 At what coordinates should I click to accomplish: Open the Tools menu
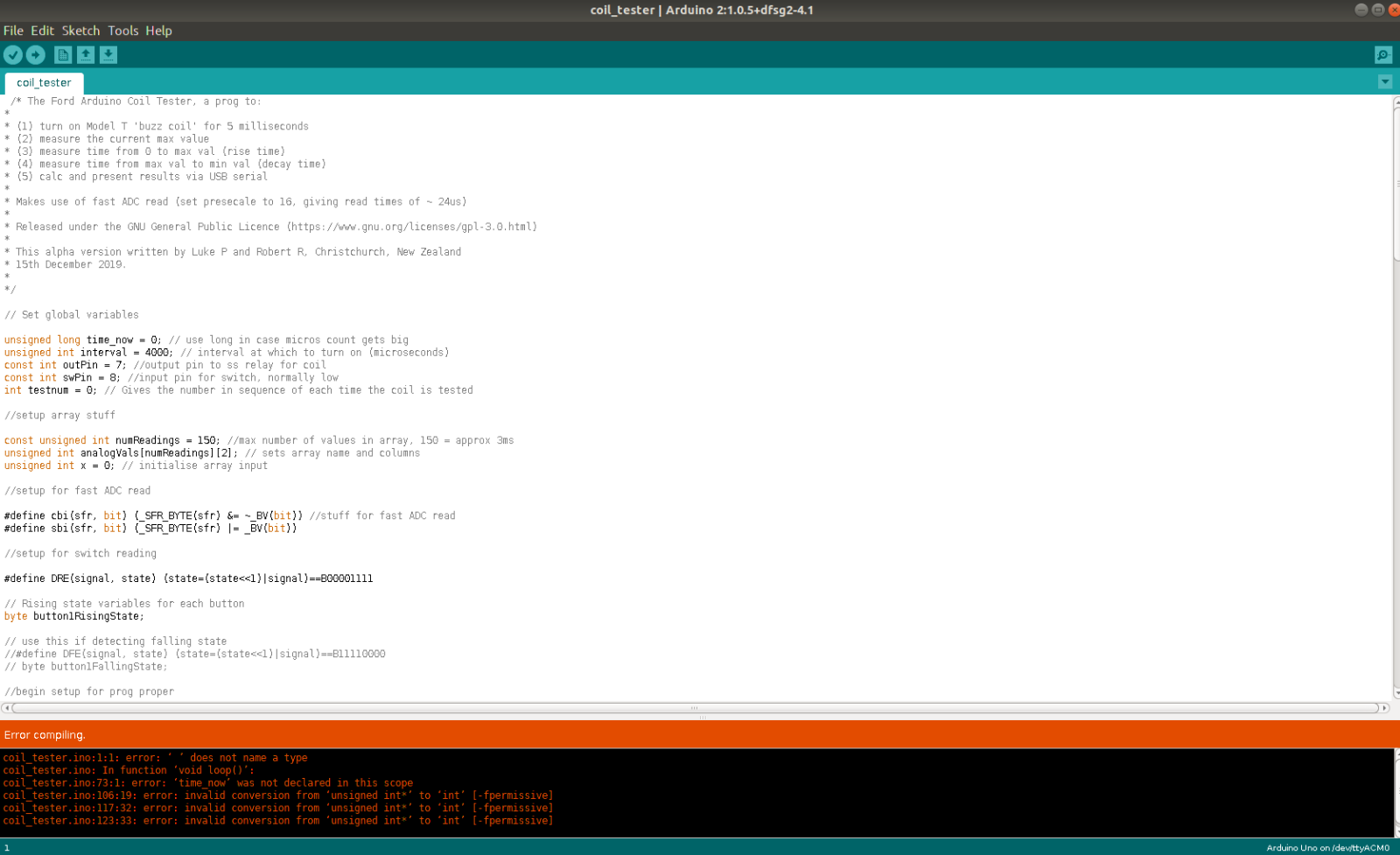[x=123, y=31]
